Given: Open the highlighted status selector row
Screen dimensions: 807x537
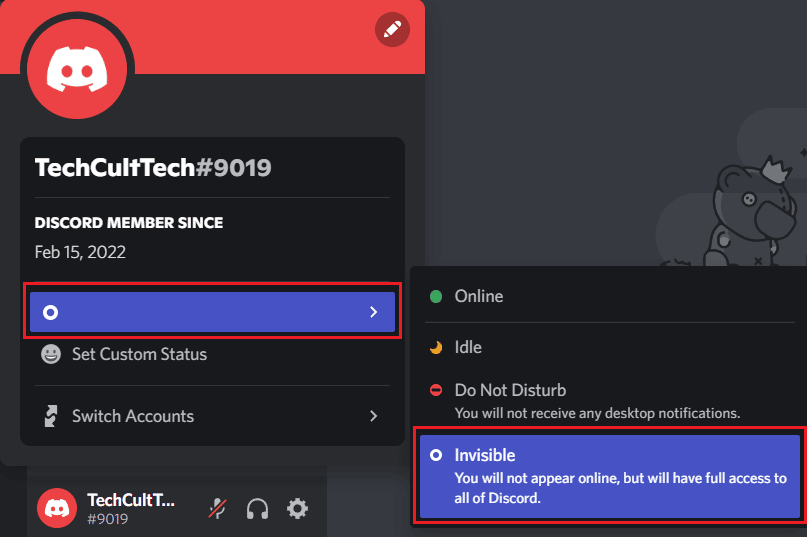Looking at the screenshot, I should pyautogui.click(x=212, y=312).
